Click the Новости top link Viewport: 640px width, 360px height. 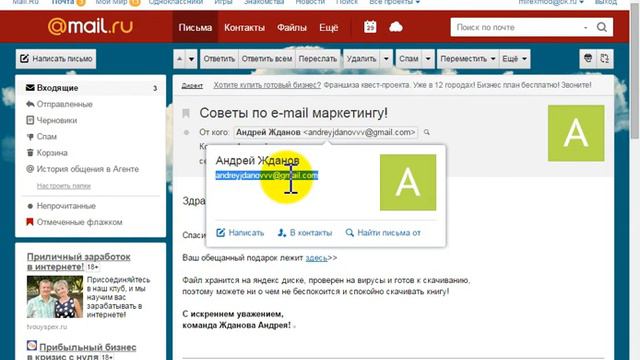tap(310, 2)
